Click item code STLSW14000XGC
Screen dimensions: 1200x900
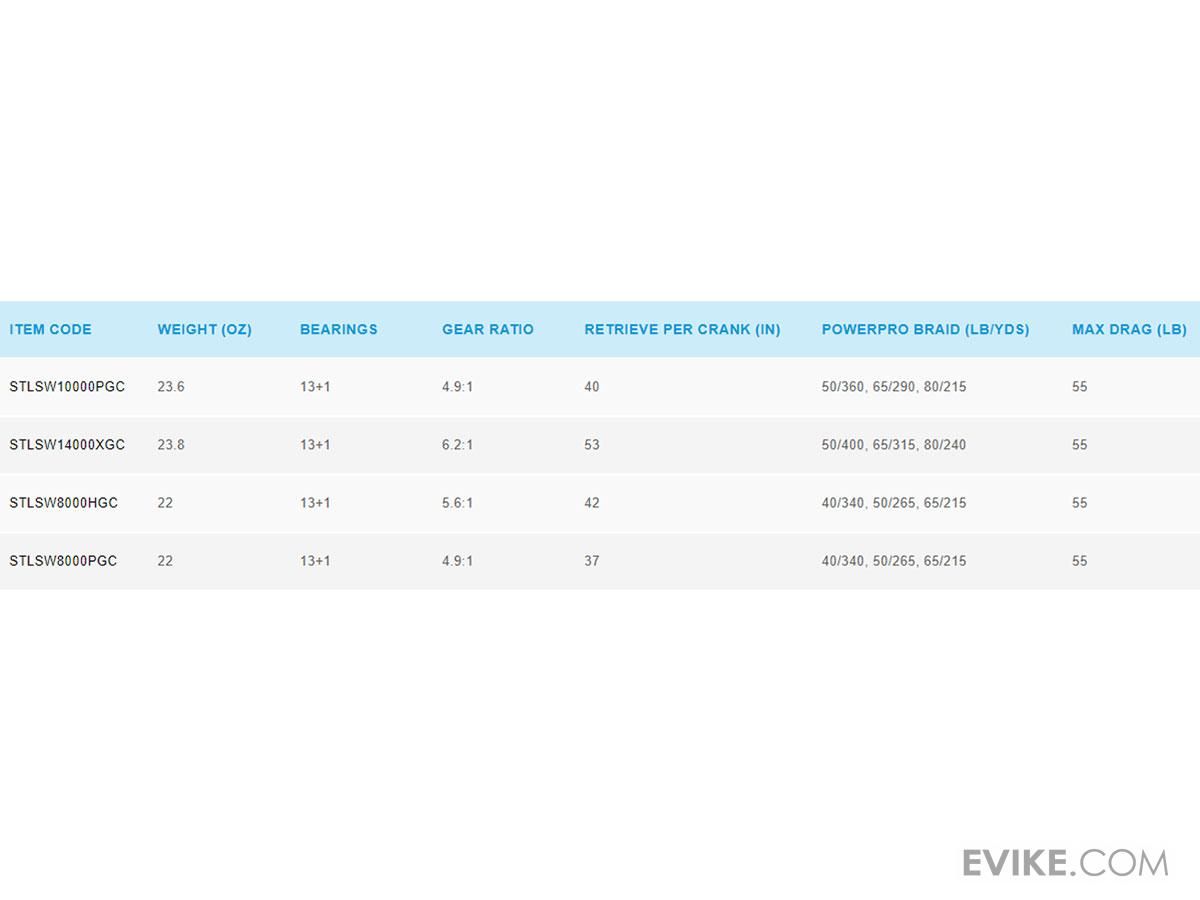click(67, 444)
